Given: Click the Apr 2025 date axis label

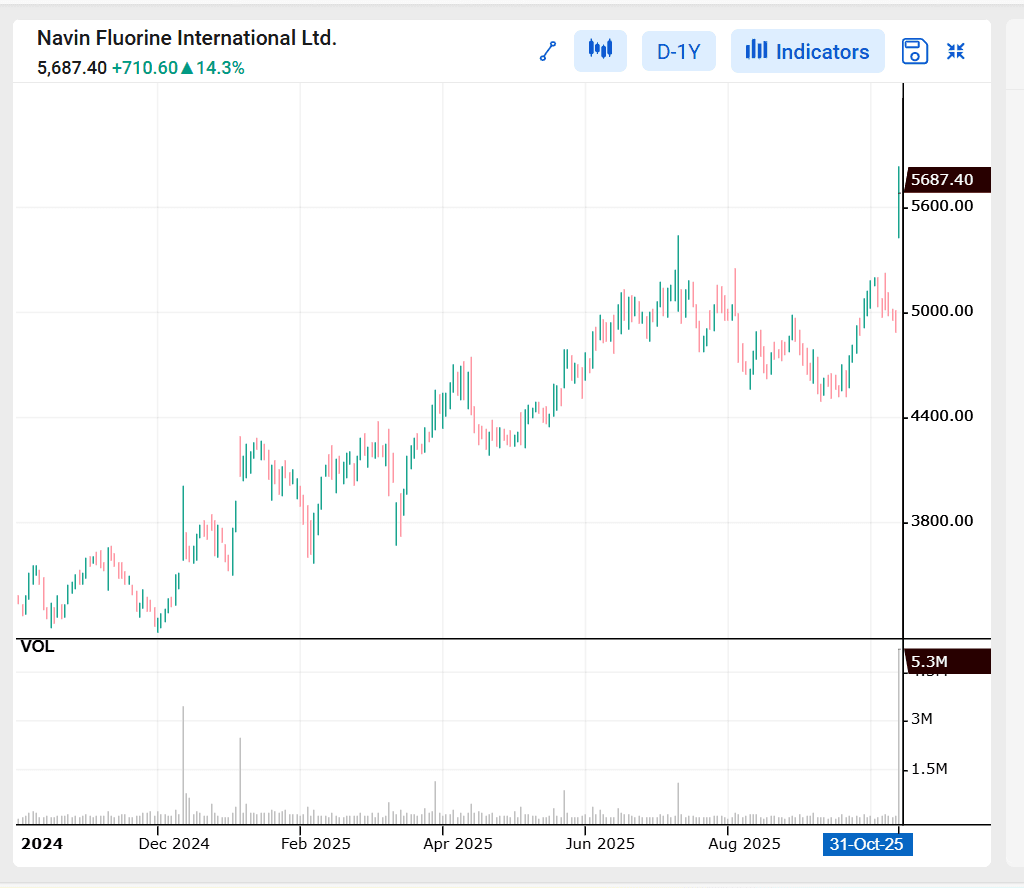Looking at the screenshot, I should click(458, 844).
